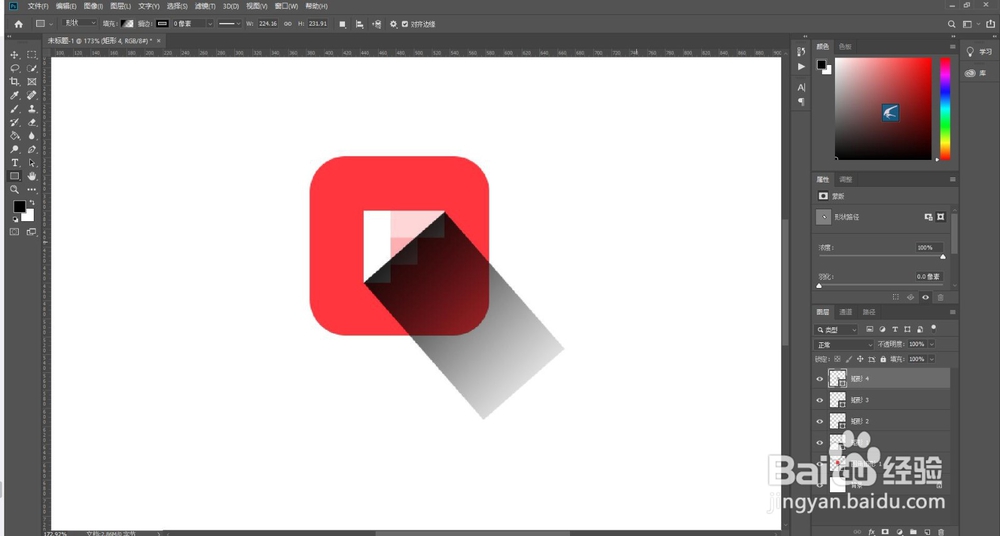This screenshot has height=536, width=1000.
Task: Toggle the link between width and height
Action: [288, 24]
